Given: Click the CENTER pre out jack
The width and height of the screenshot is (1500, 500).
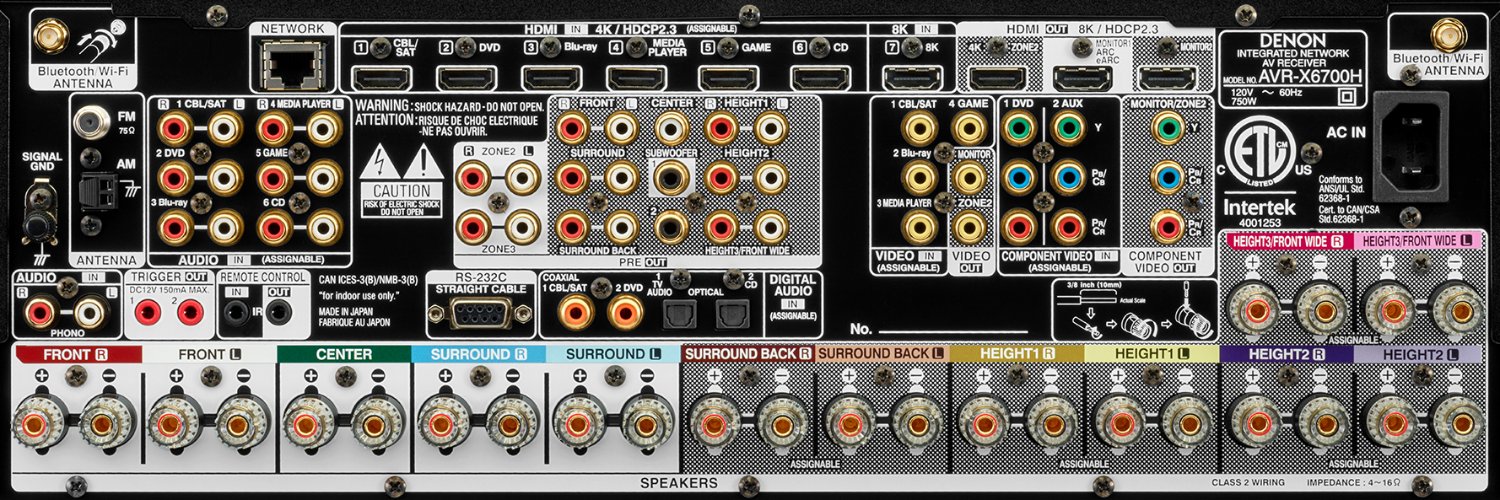Looking at the screenshot, I should [x=669, y=127].
